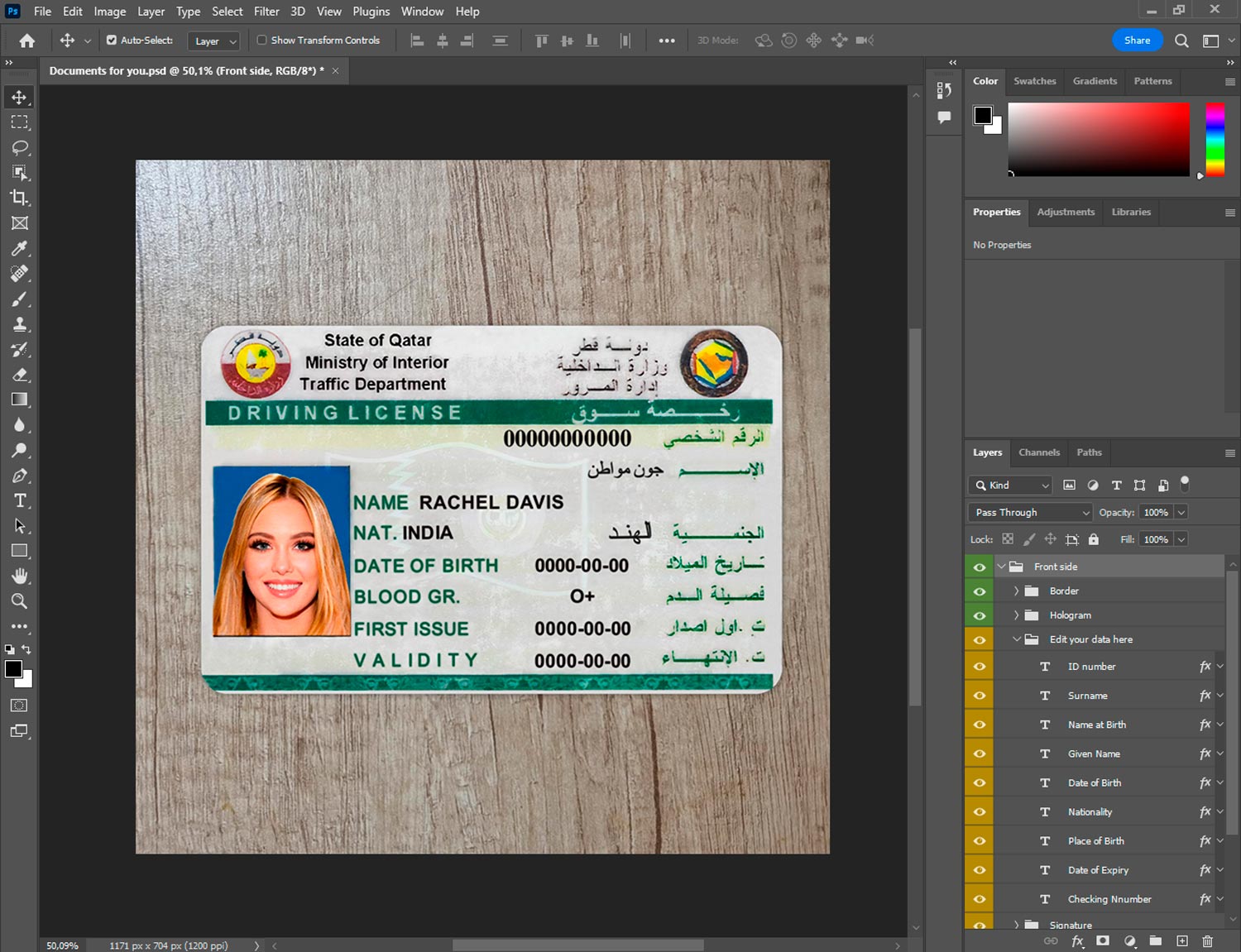Viewport: 1241px width, 952px height.
Task: Create a new layer with plus icon
Action: (1182, 941)
